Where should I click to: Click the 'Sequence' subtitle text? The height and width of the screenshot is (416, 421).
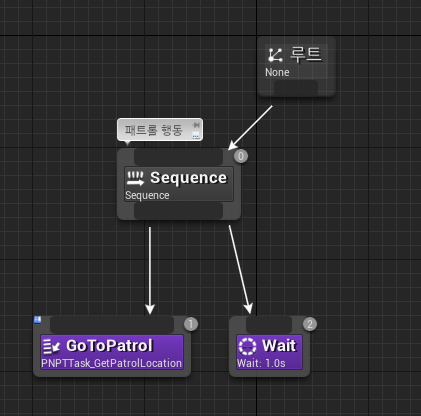[147, 195]
